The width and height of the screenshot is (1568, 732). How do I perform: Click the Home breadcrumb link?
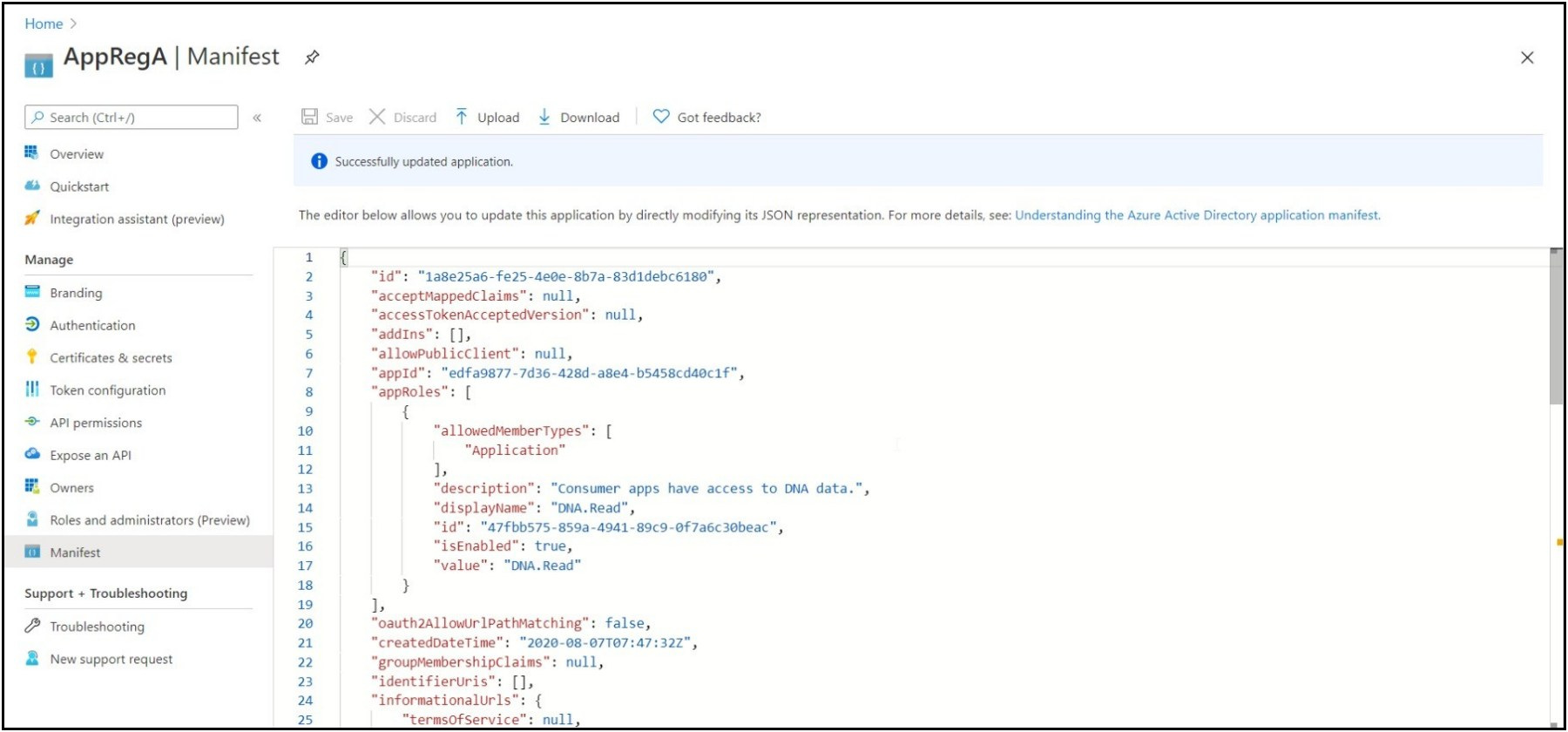[x=44, y=24]
